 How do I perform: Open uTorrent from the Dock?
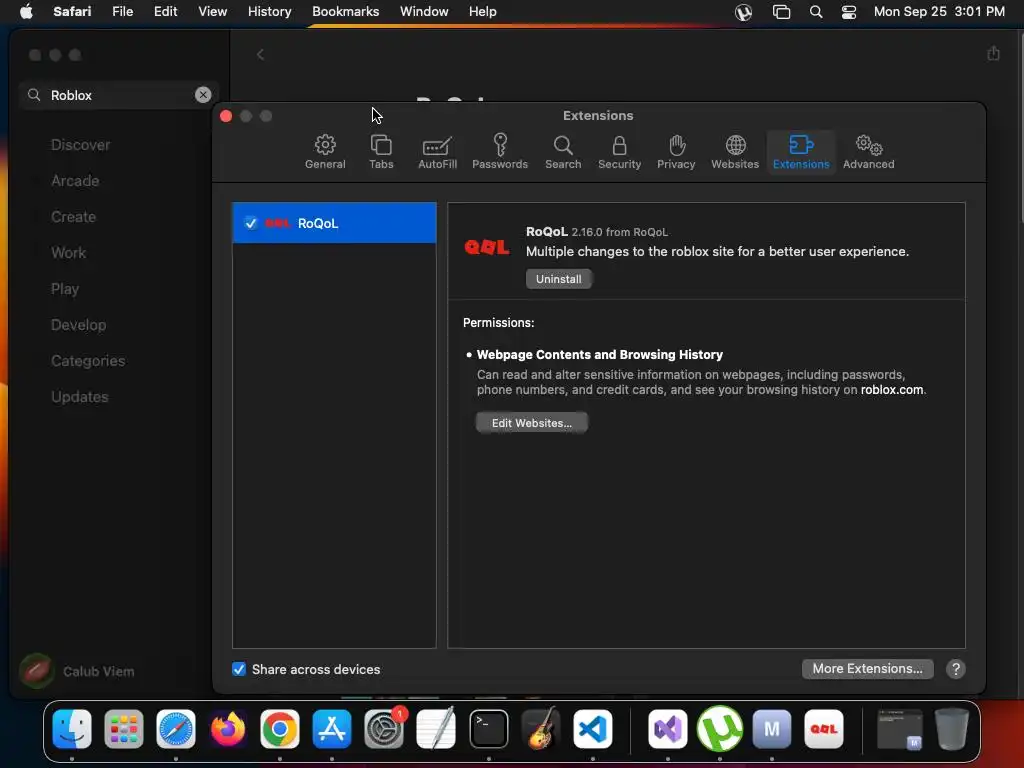coord(720,729)
